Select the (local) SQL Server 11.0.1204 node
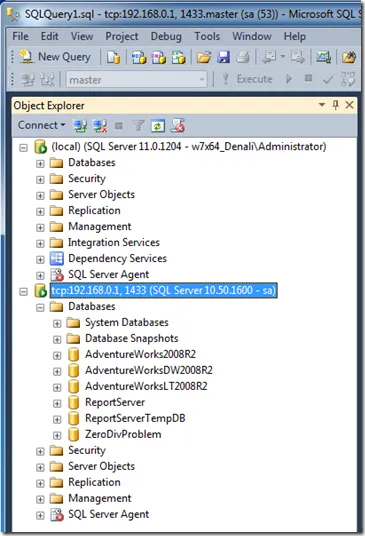365x536 pixels. (x=189, y=147)
